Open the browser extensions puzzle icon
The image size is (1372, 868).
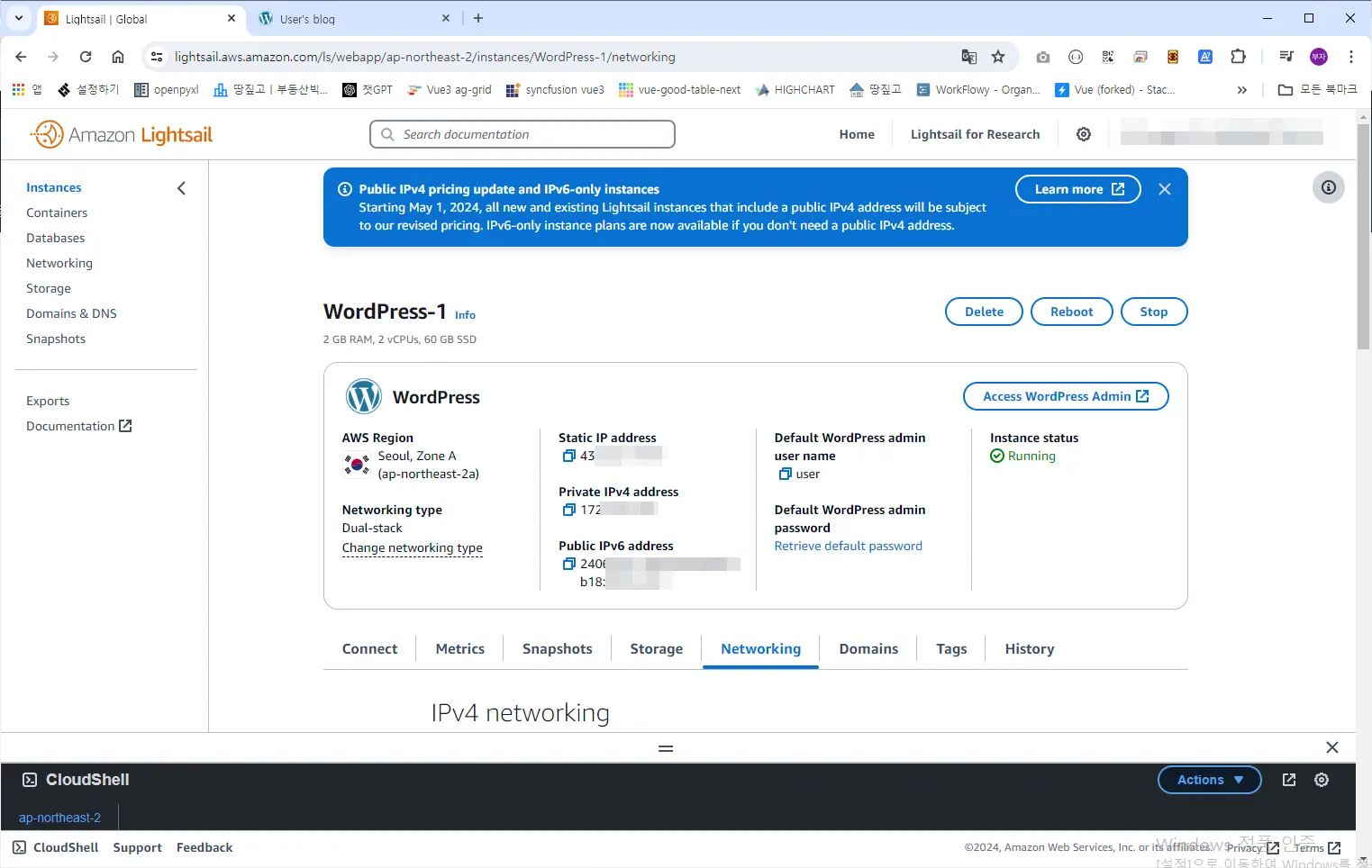(1238, 57)
